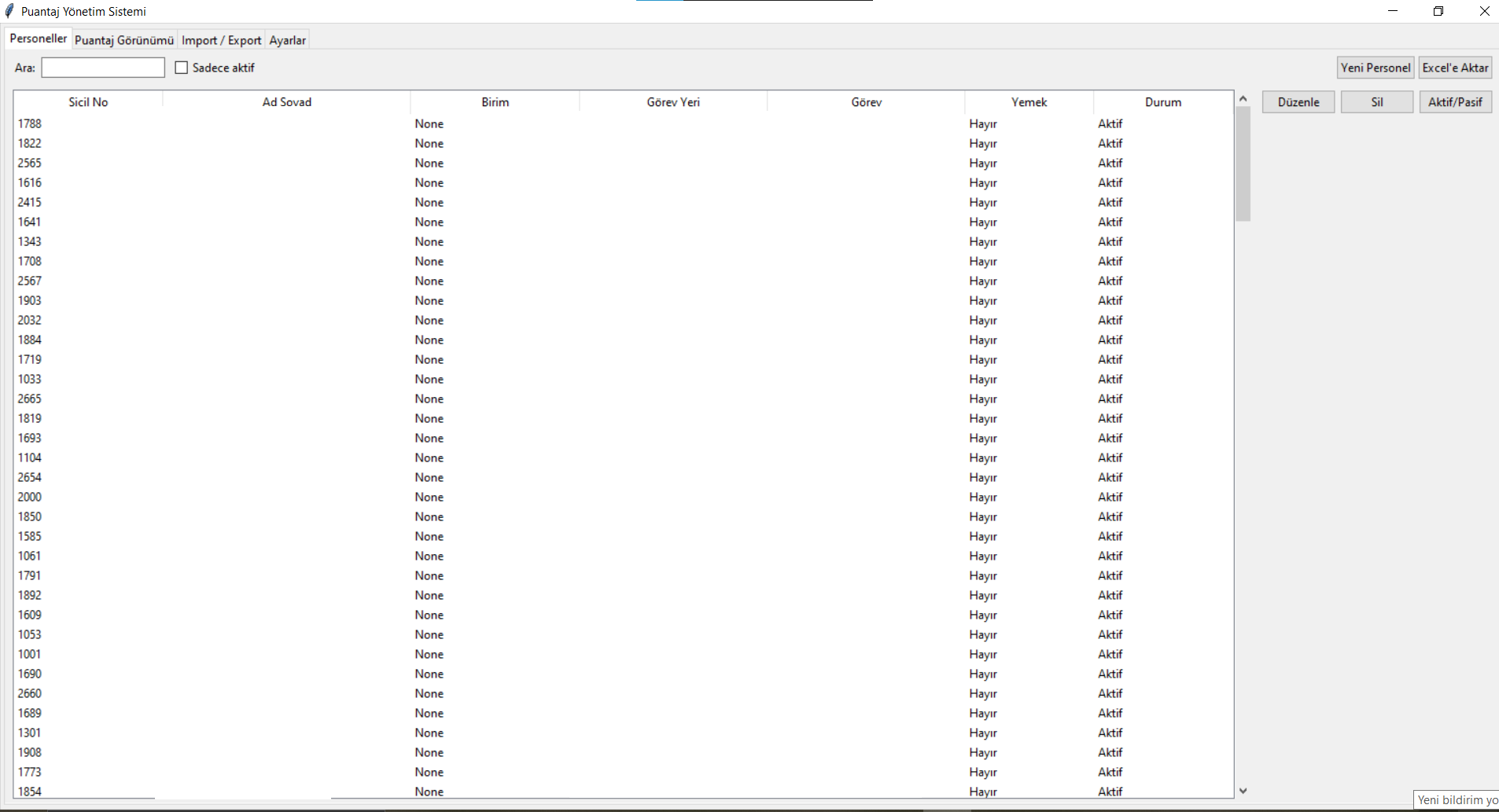Click the scrollbar up arrow
Image resolution: width=1499 pixels, height=812 pixels.
coord(1243,98)
